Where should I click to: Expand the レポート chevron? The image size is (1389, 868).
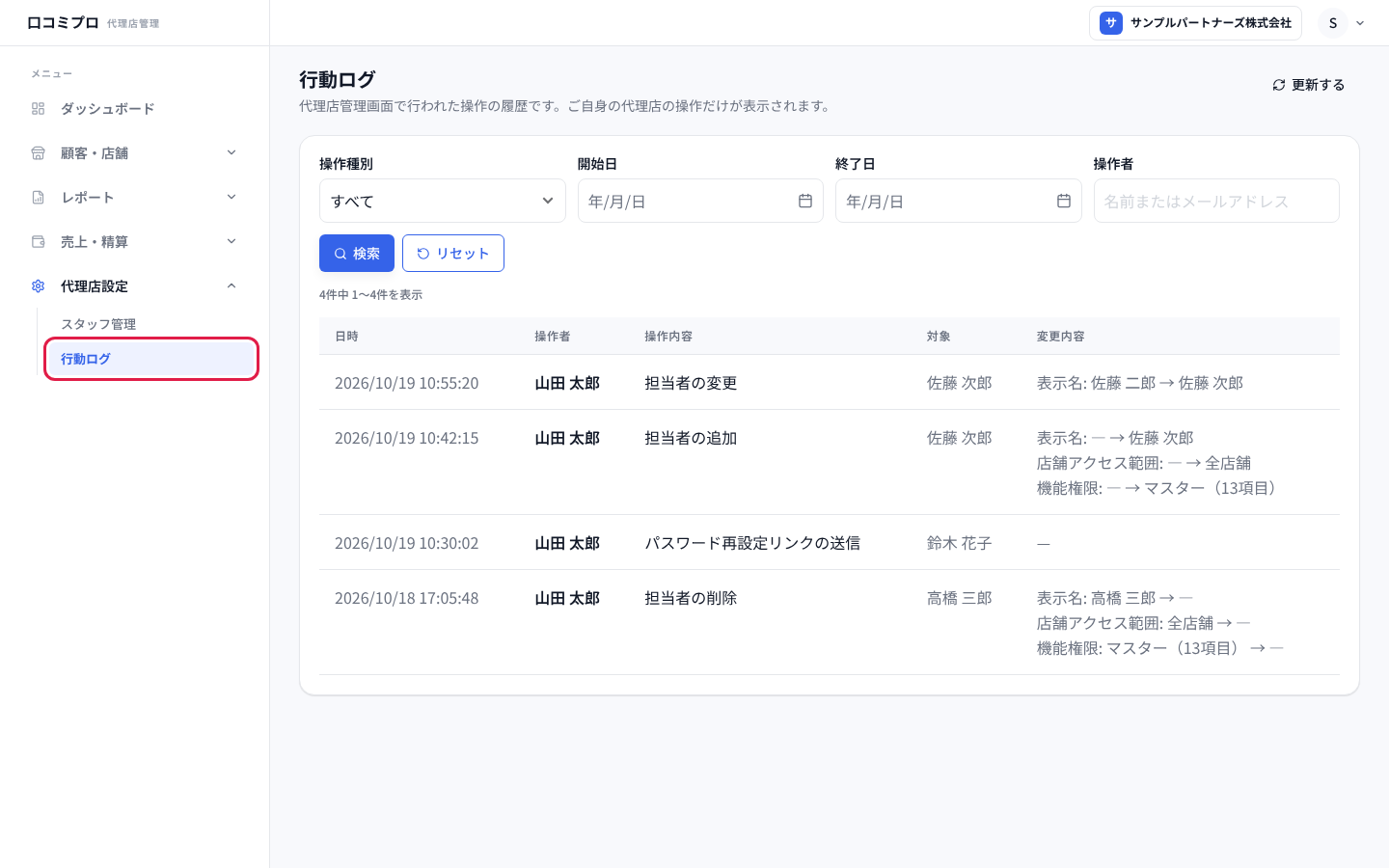tap(231, 197)
